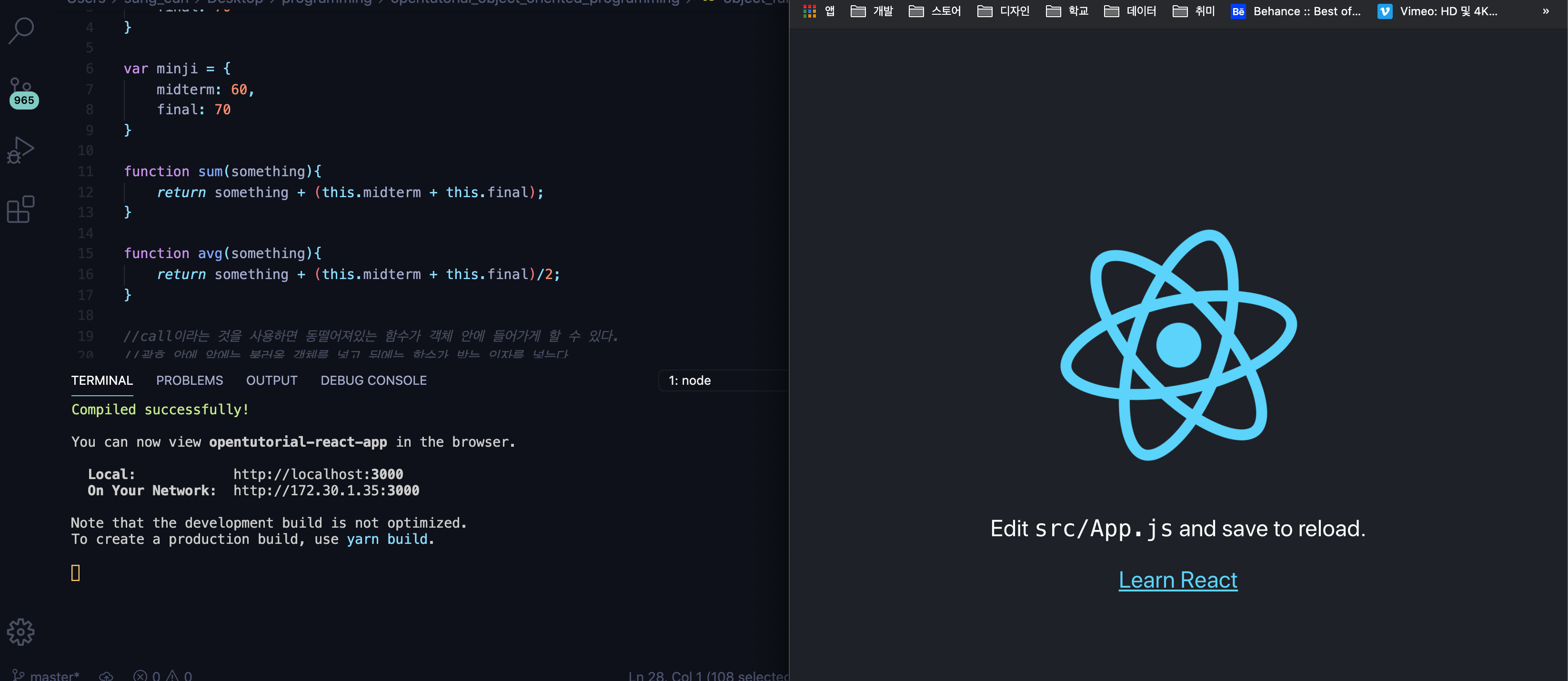Open the Vimeo bookmark

coord(1438,11)
